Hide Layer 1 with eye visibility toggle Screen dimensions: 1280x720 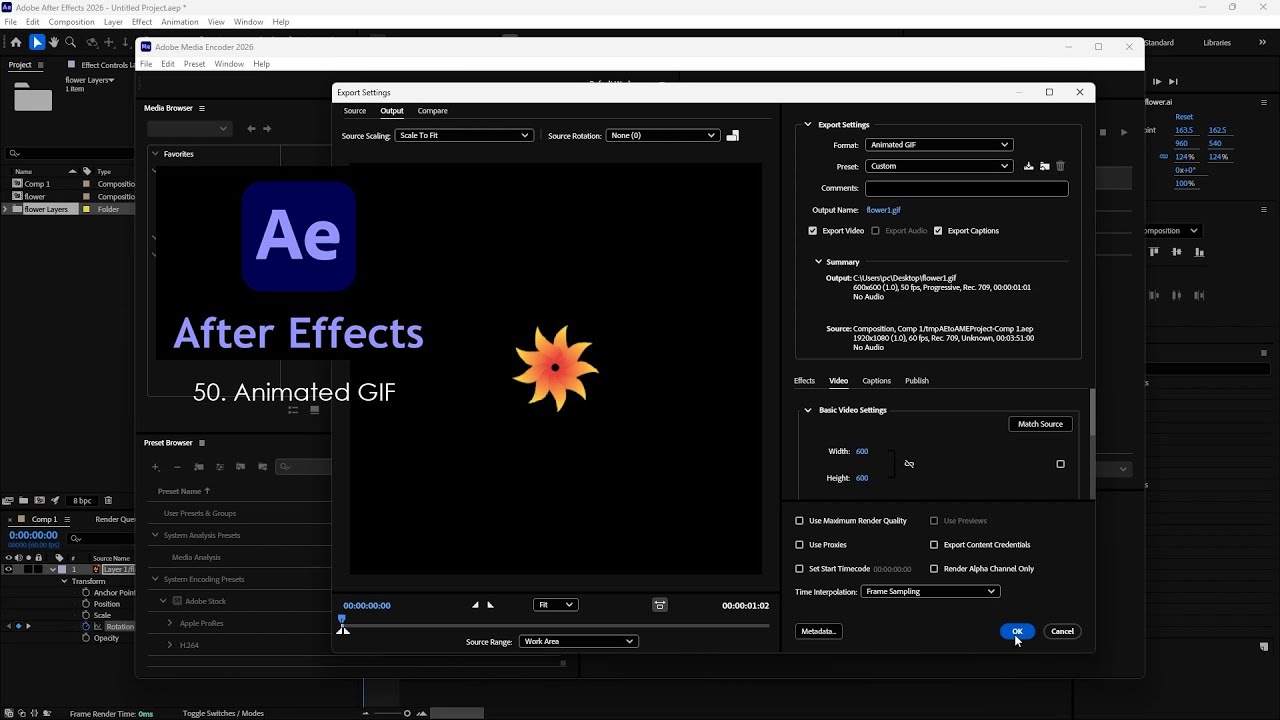tap(8, 569)
